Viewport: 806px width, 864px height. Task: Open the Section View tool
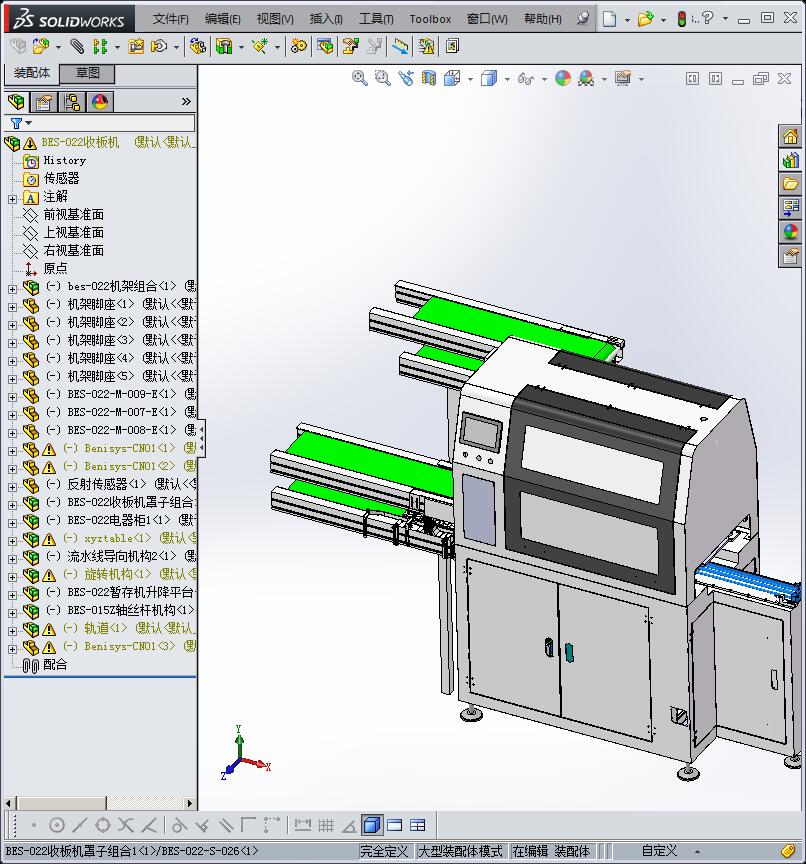tap(428, 78)
